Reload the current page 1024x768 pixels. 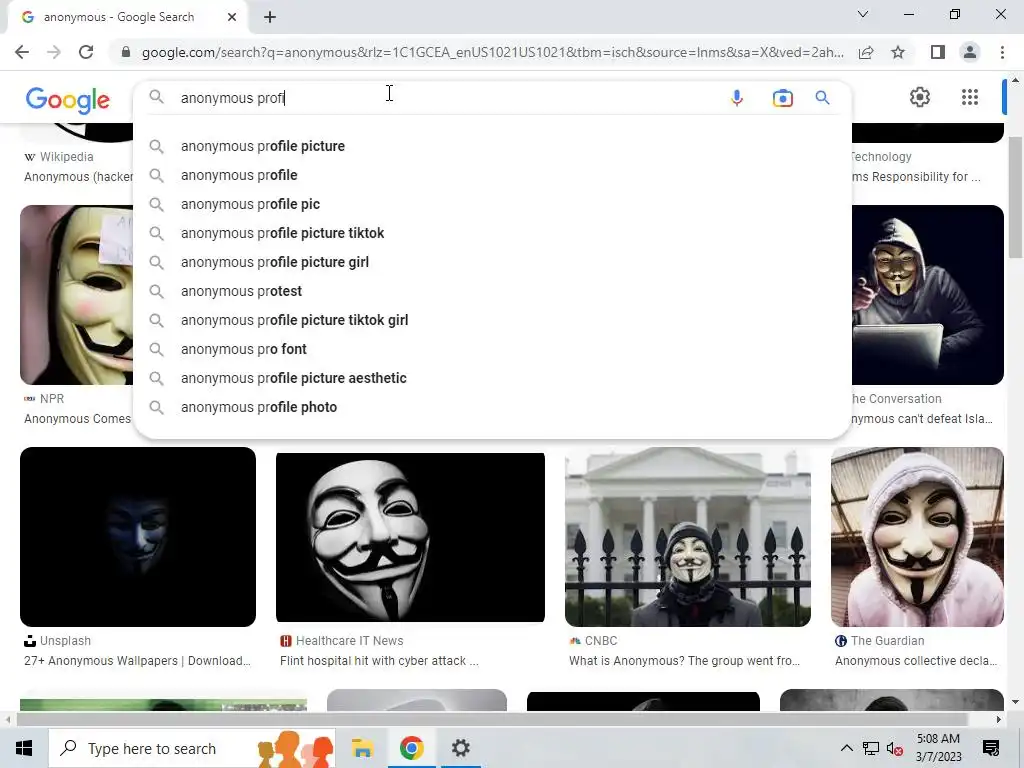[x=86, y=52]
